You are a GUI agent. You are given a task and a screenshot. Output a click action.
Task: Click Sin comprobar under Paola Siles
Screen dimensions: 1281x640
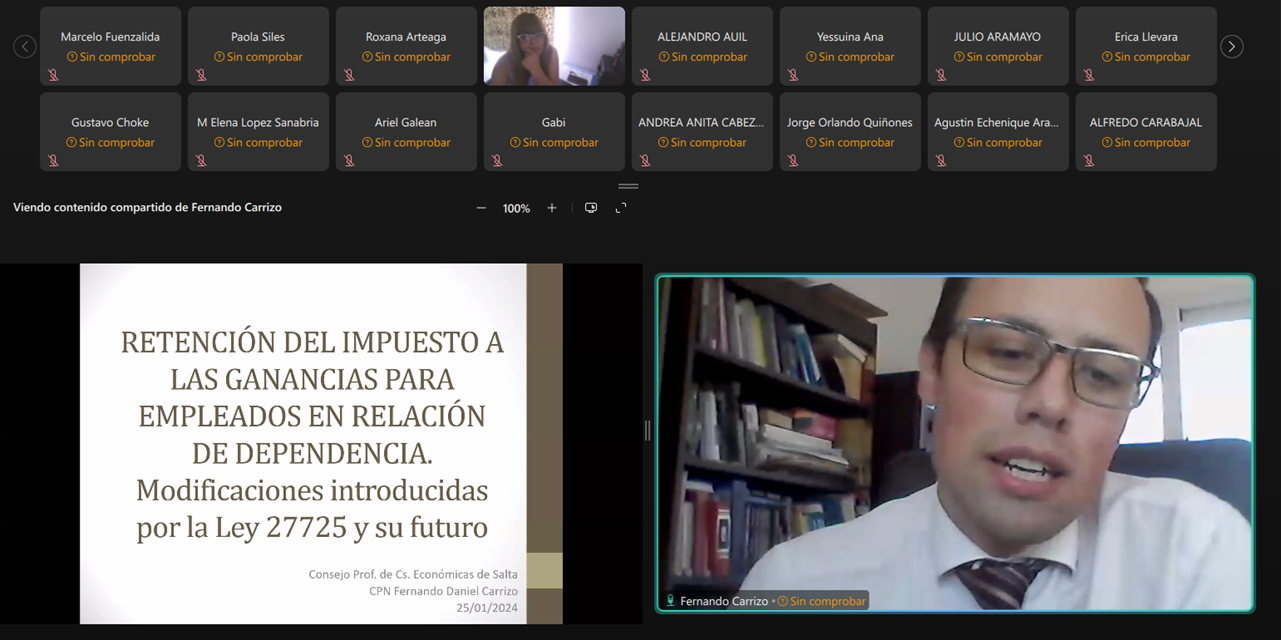pos(259,57)
